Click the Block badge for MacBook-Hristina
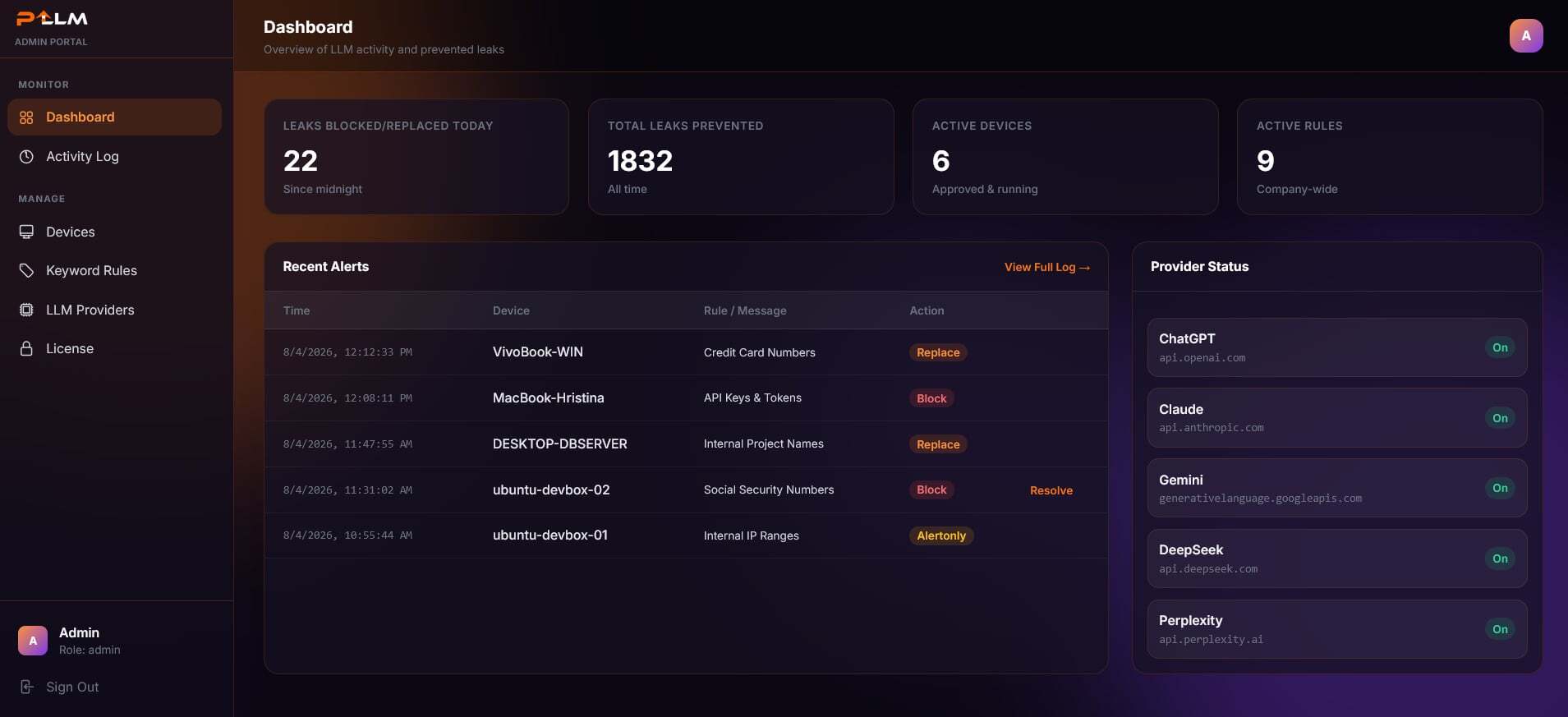The width and height of the screenshot is (1568, 717). 931,398
